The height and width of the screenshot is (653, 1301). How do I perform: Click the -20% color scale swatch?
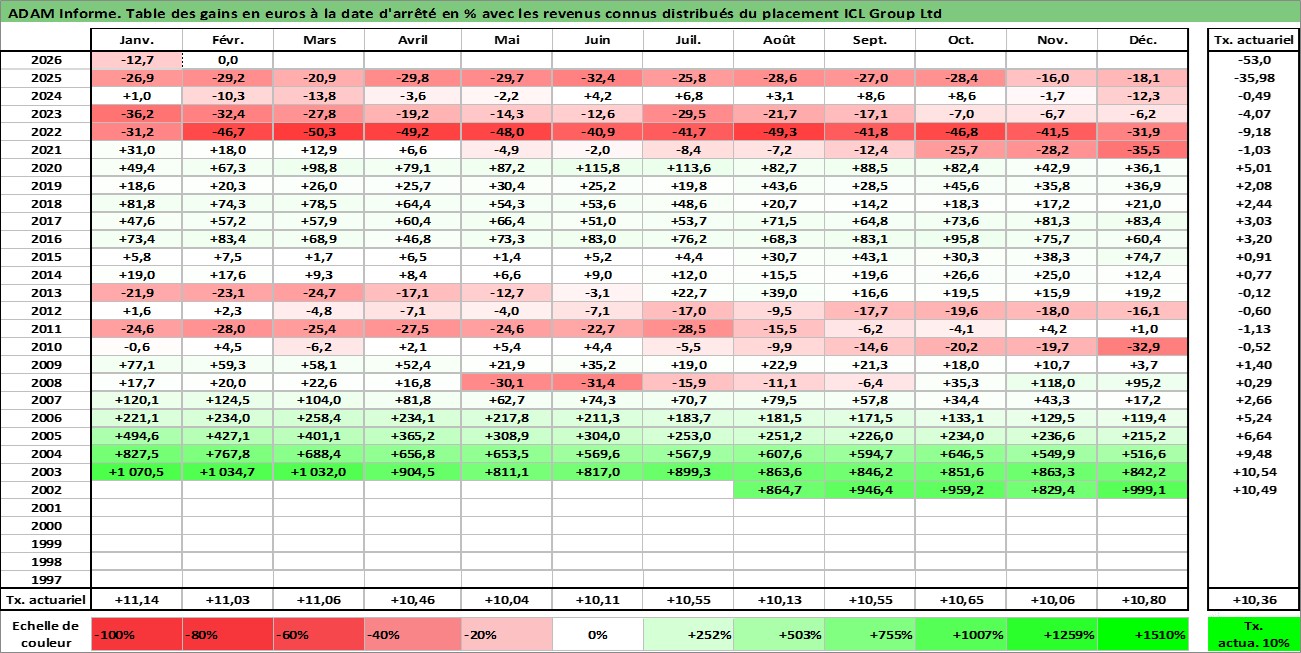507,634
